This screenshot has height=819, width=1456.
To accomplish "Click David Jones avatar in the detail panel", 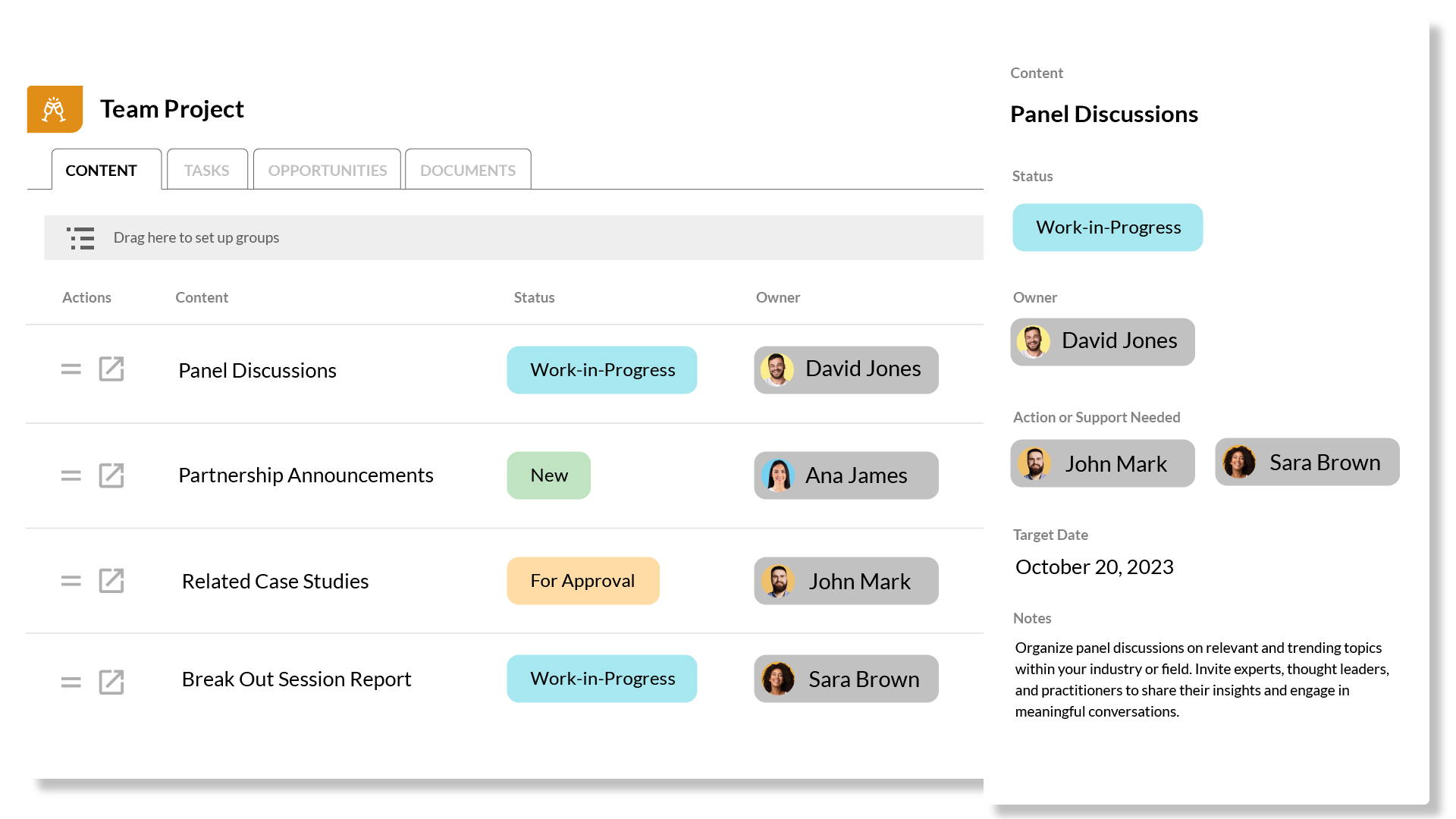I will tap(1034, 342).
